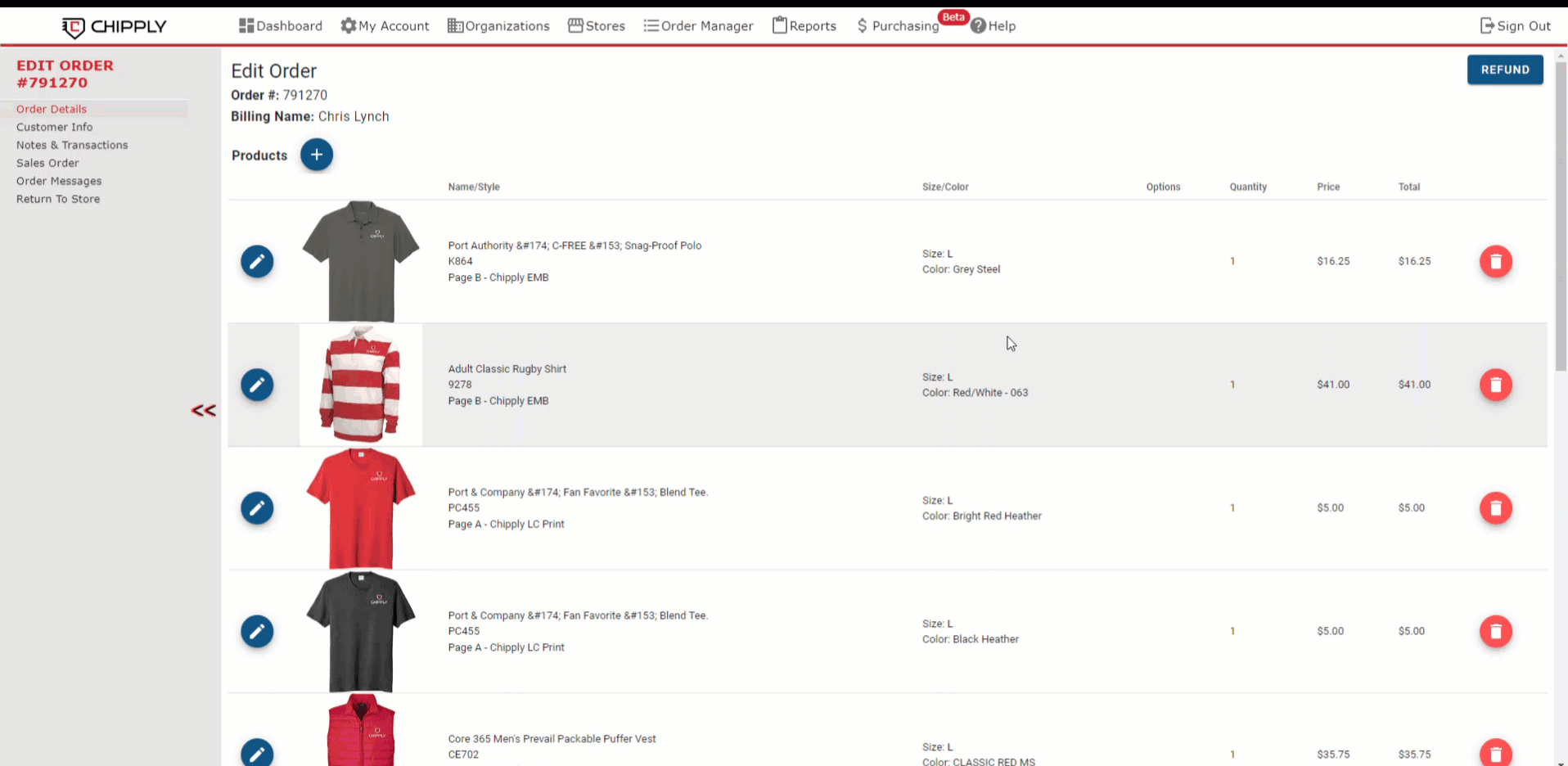The height and width of the screenshot is (766, 1568).
Task: Open the Stores menu
Action: click(597, 26)
